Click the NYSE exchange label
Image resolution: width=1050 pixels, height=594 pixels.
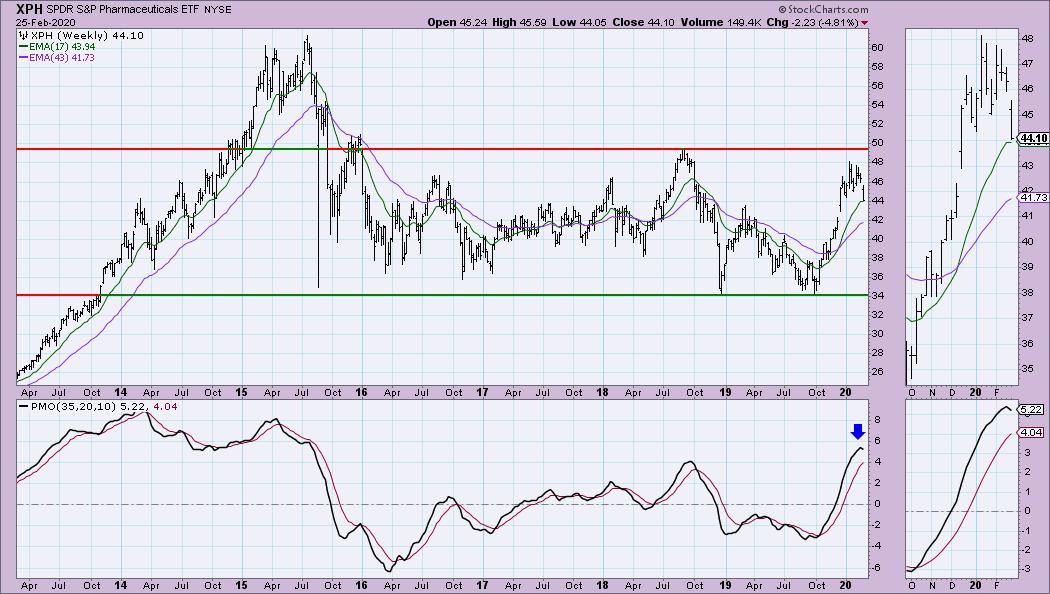(x=217, y=9)
